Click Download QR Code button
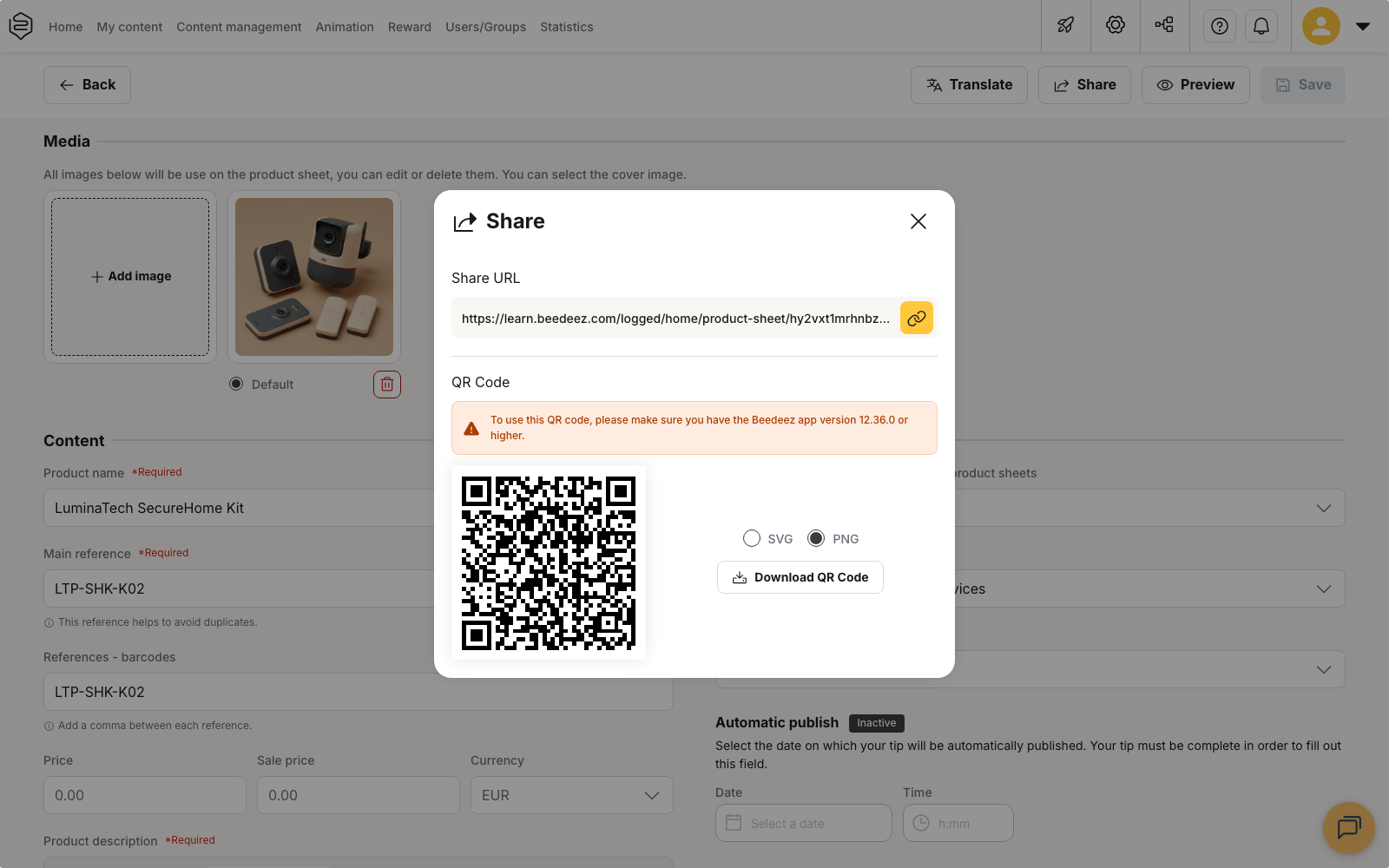Viewport: 1389px width, 868px height. pos(800,577)
